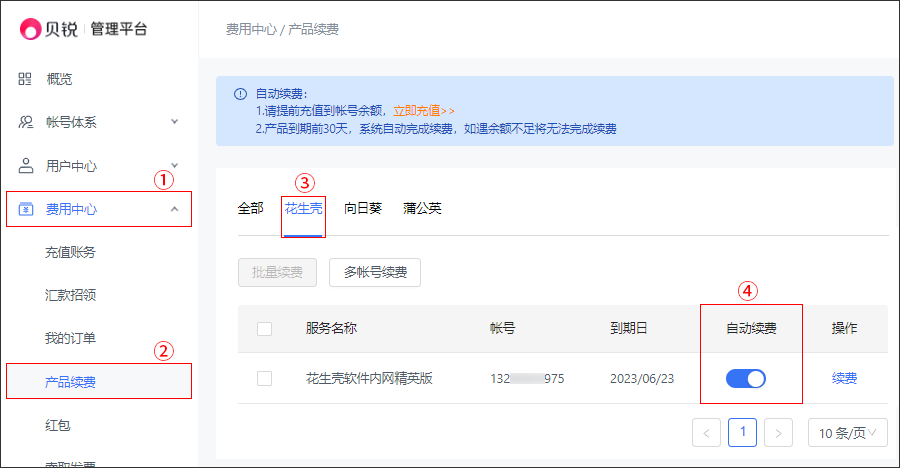The height and width of the screenshot is (468, 900).
Task: Click the 批量续费 button
Action: 277,272
